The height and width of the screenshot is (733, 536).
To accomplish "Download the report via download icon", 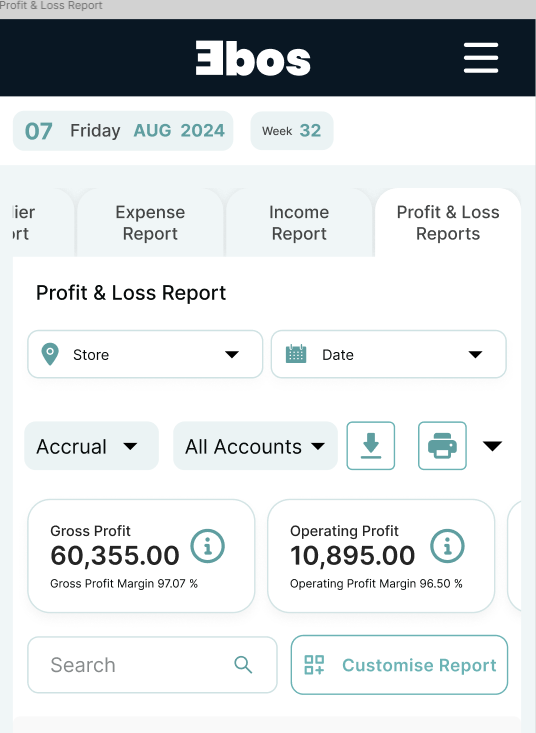I will (x=371, y=446).
